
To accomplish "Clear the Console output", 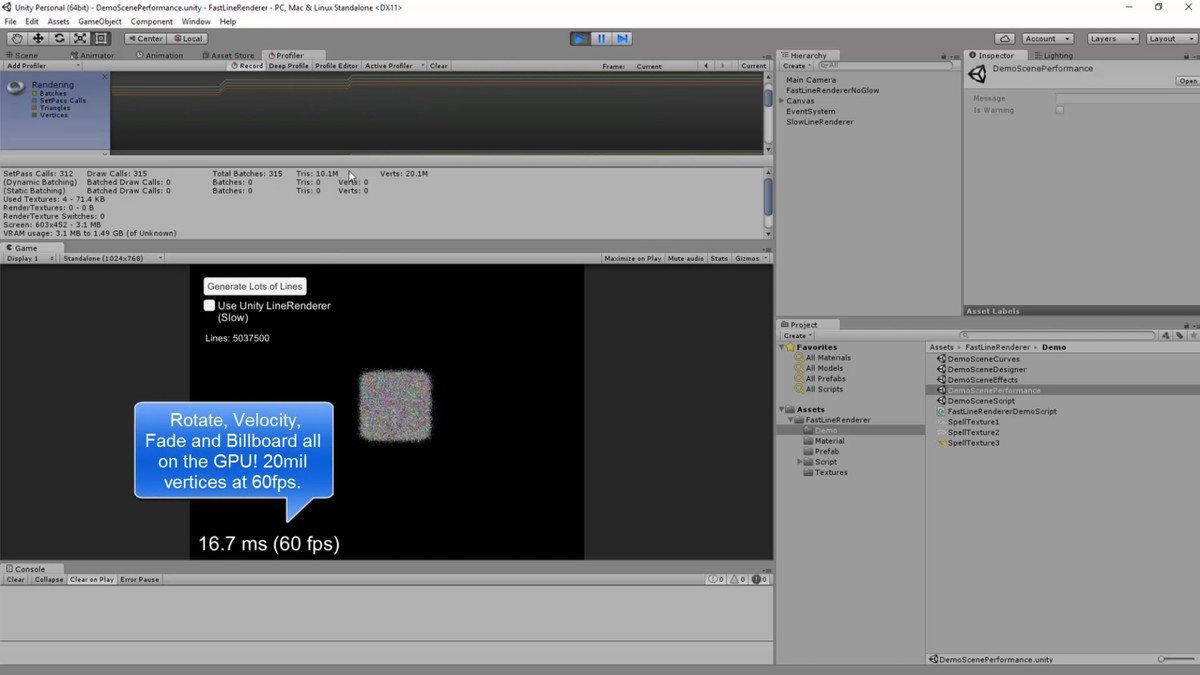I will (16, 579).
